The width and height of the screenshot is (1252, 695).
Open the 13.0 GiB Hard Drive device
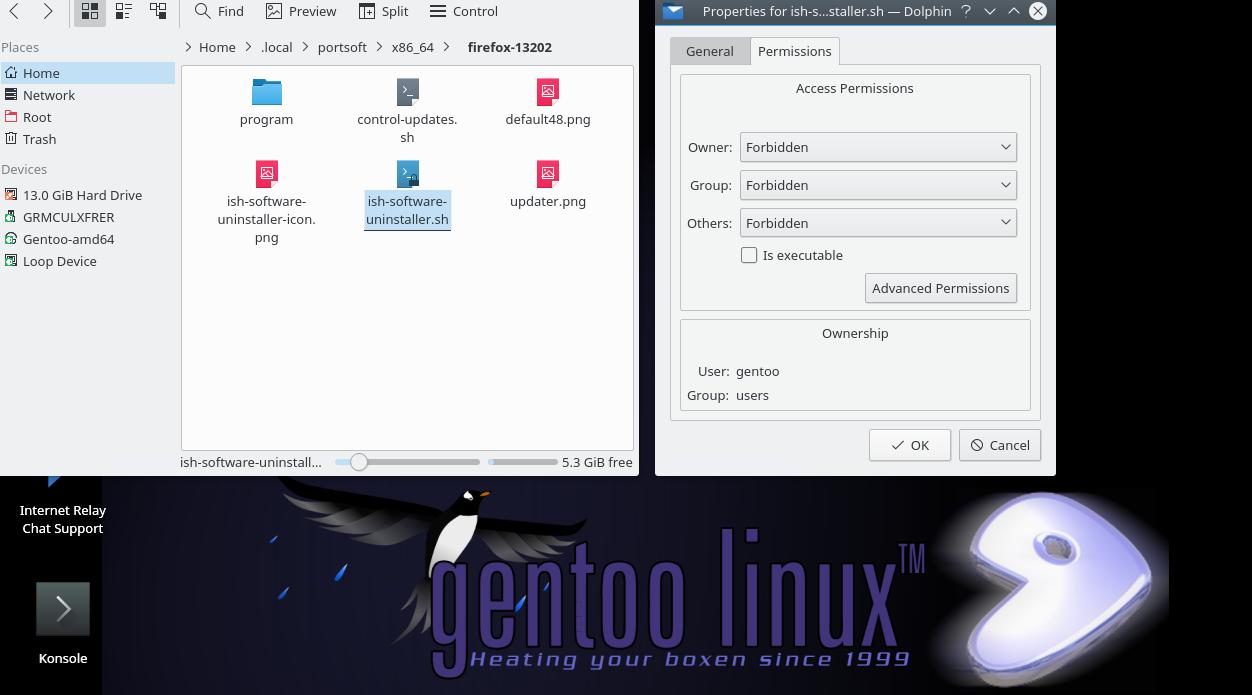[x=88, y=195]
